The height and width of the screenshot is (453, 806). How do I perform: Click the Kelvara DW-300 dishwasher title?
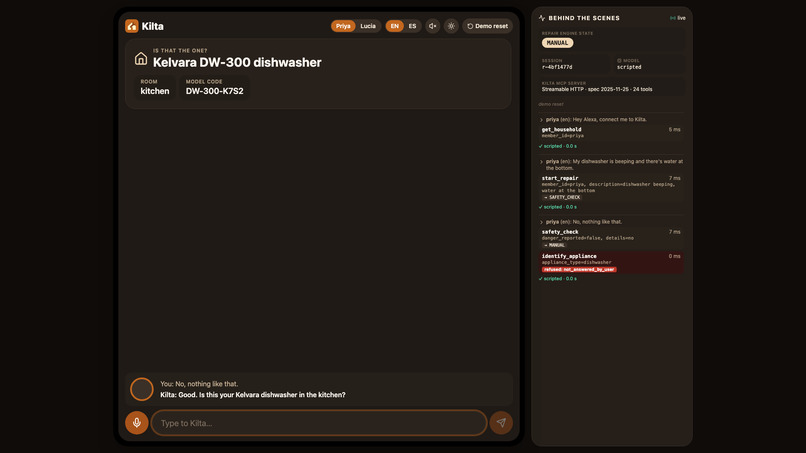(x=237, y=63)
